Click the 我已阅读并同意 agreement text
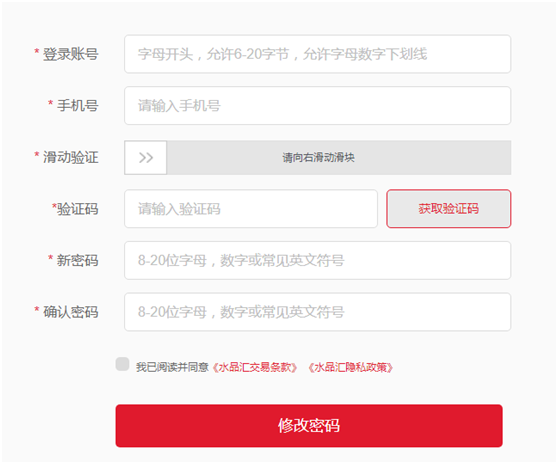 coord(172,367)
